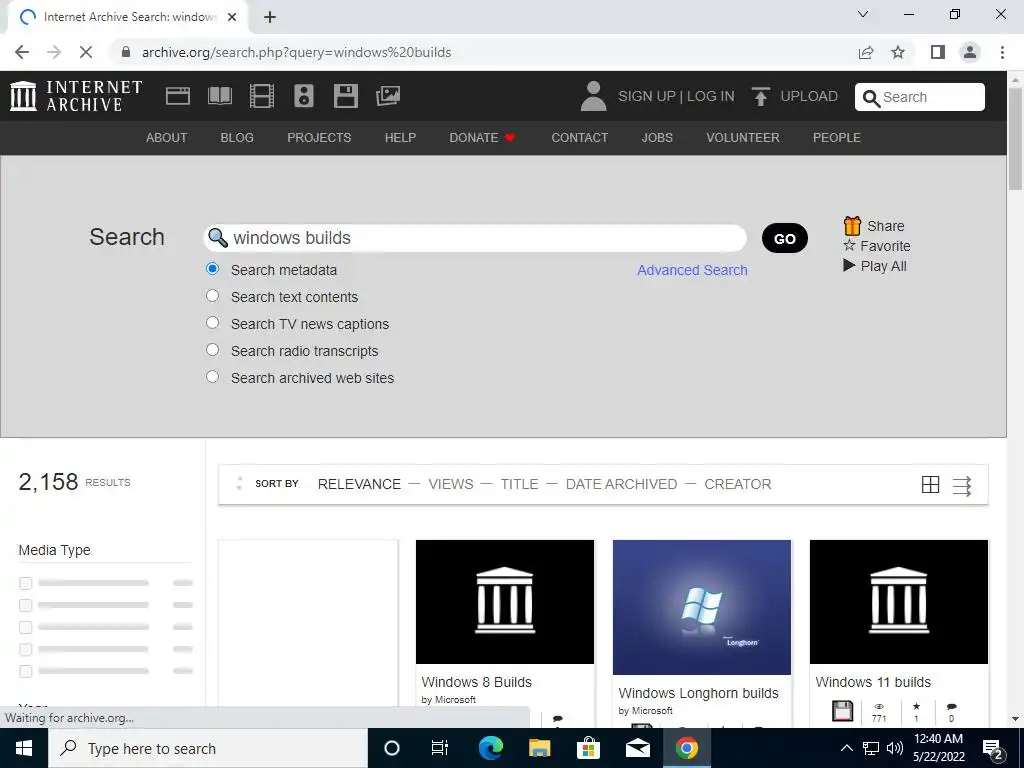This screenshot has width=1024, height=768.
Task: Show hidden system tray icons
Action: pos(846,748)
